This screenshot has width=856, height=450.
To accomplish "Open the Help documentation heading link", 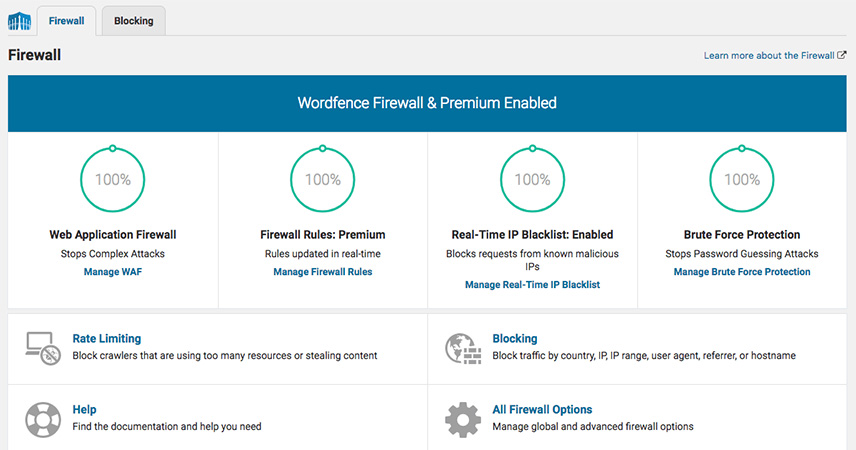I will click(x=84, y=410).
